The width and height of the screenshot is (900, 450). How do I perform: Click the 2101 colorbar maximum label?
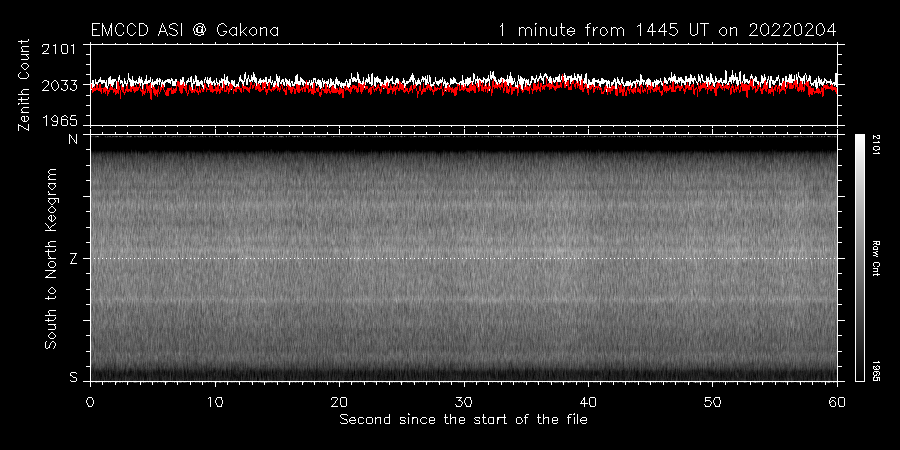point(878,145)
